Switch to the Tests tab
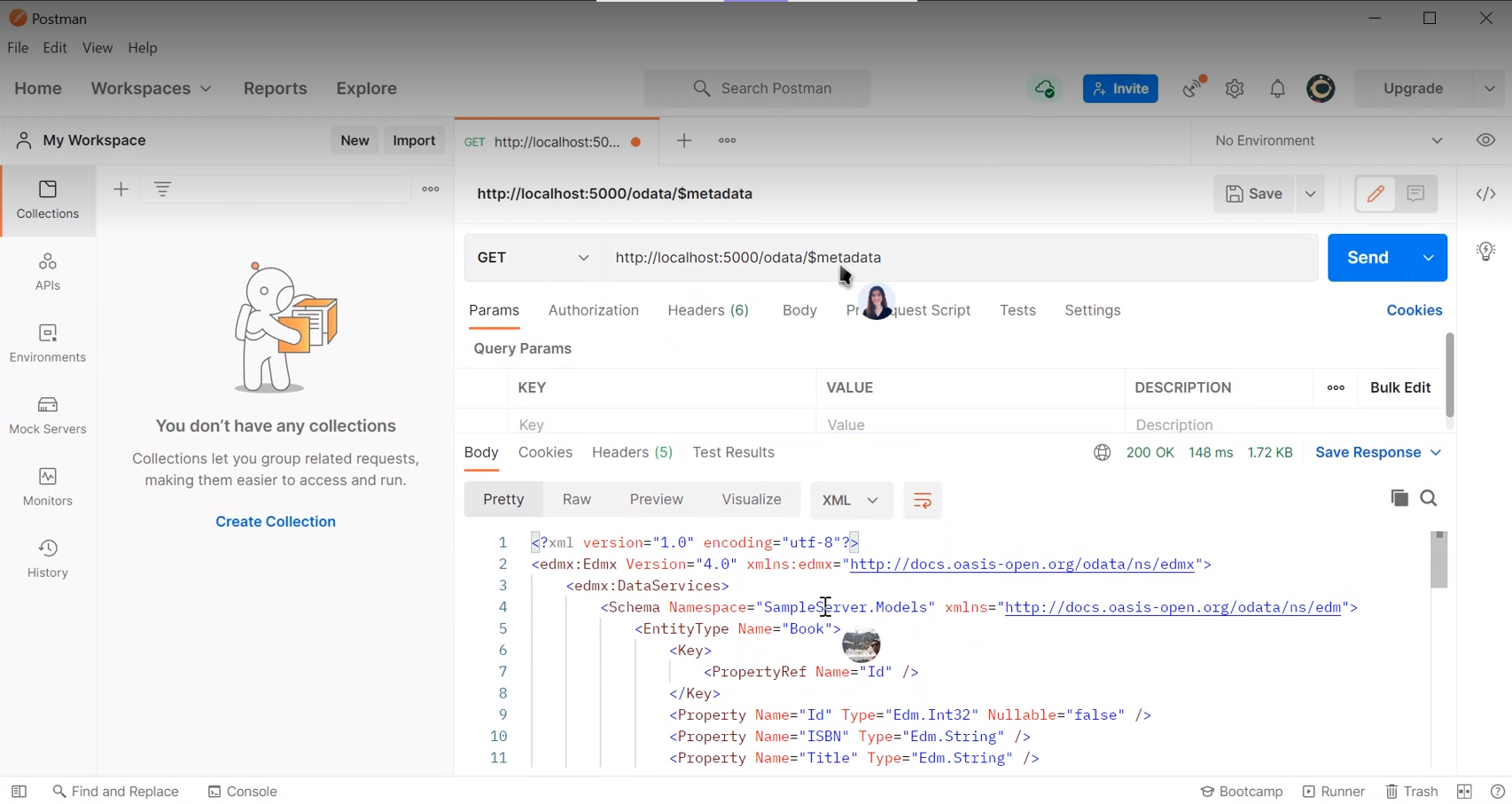1512x804 pixels. 1017,310
